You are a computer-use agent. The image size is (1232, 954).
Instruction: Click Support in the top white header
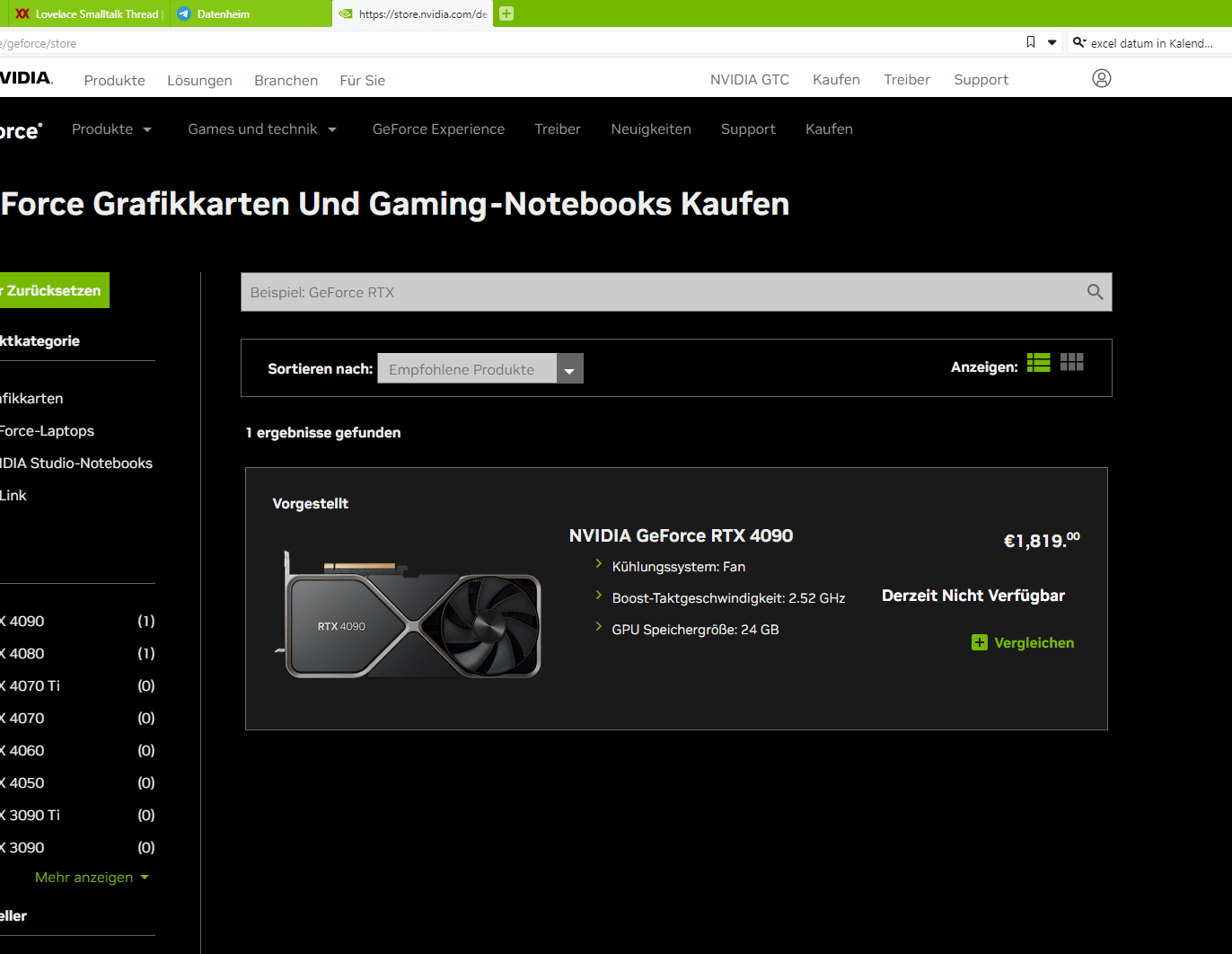[981, 80]
